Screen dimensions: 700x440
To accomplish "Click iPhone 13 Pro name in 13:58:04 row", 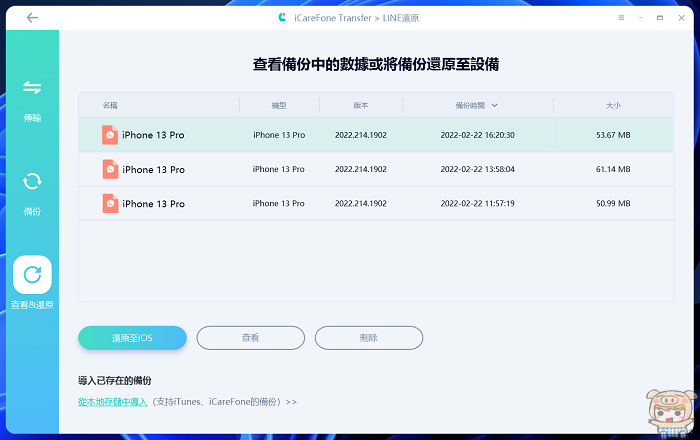I will point(153,170).
